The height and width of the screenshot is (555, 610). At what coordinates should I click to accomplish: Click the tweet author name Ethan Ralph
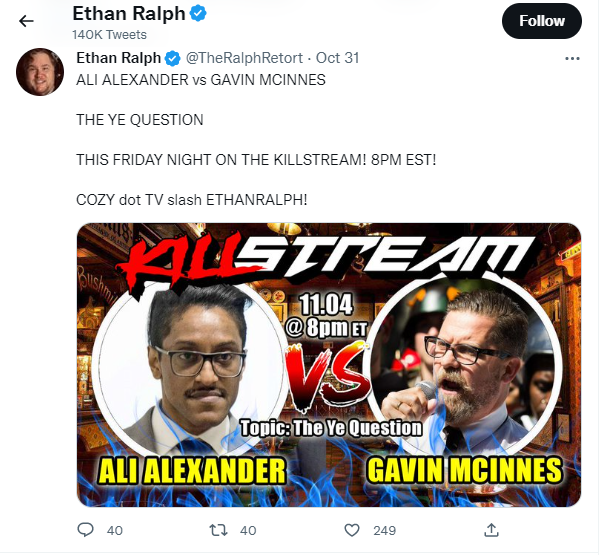(118, 58)
